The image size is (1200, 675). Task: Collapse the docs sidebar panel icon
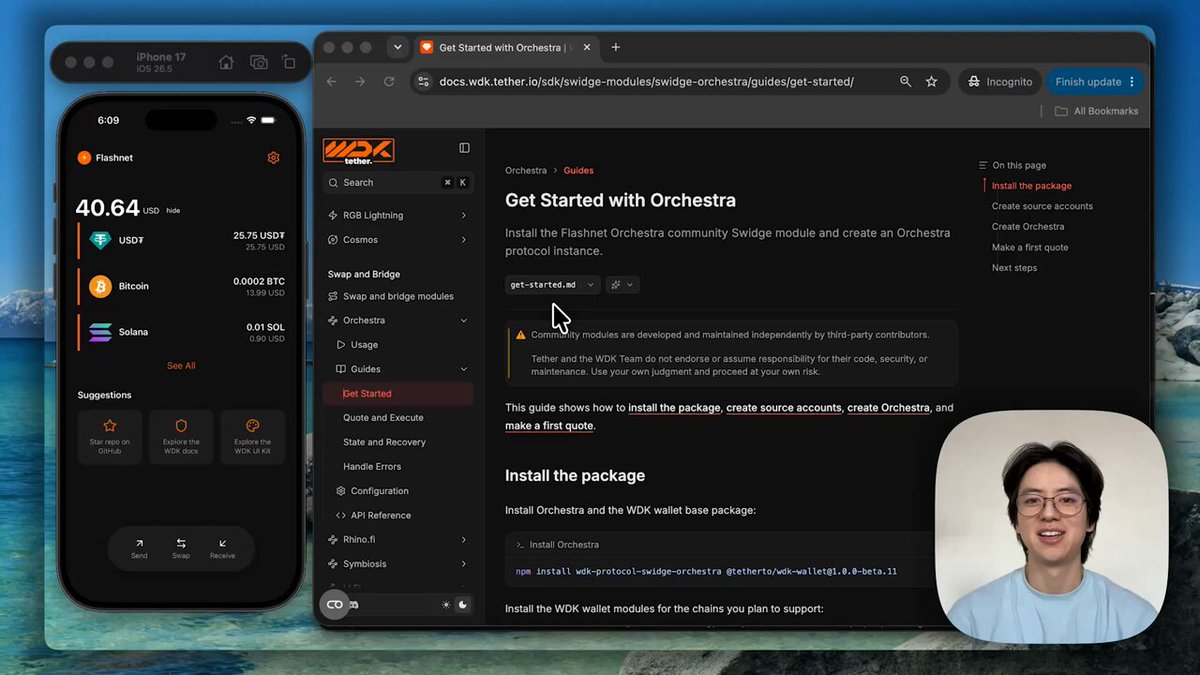pyautogui.click(x=464, y=148)
